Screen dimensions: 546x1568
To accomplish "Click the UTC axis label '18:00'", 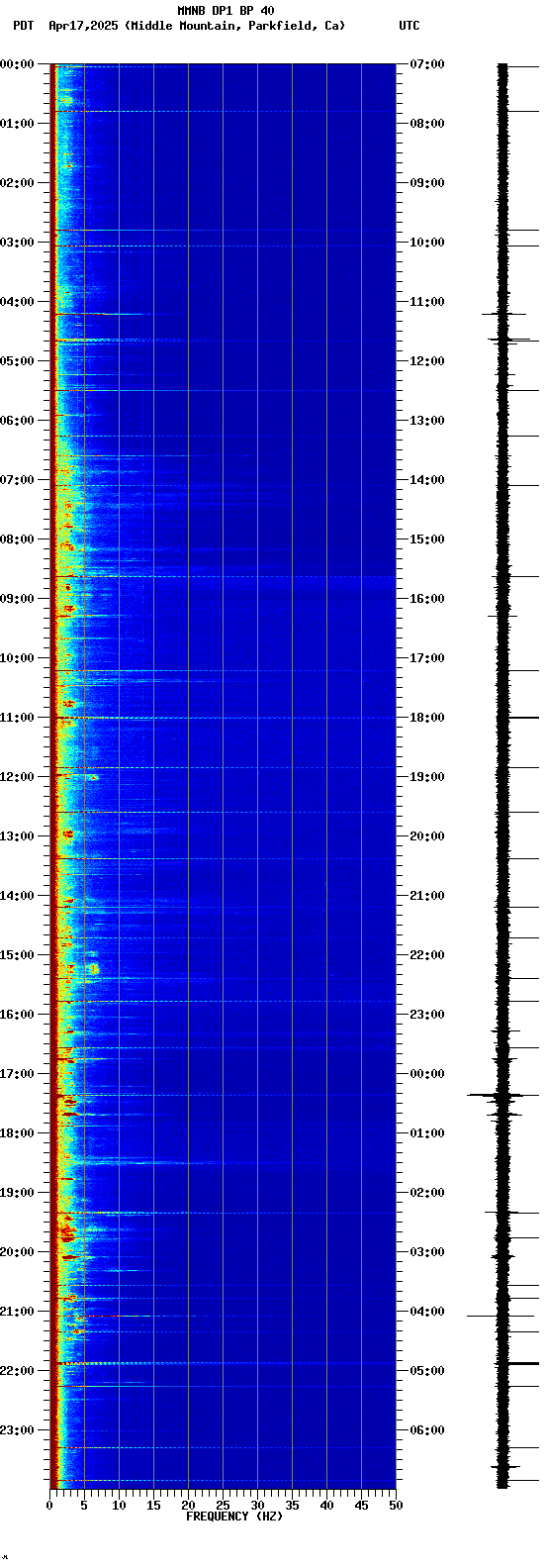I will pyautogui.click(x=426, y=718).
